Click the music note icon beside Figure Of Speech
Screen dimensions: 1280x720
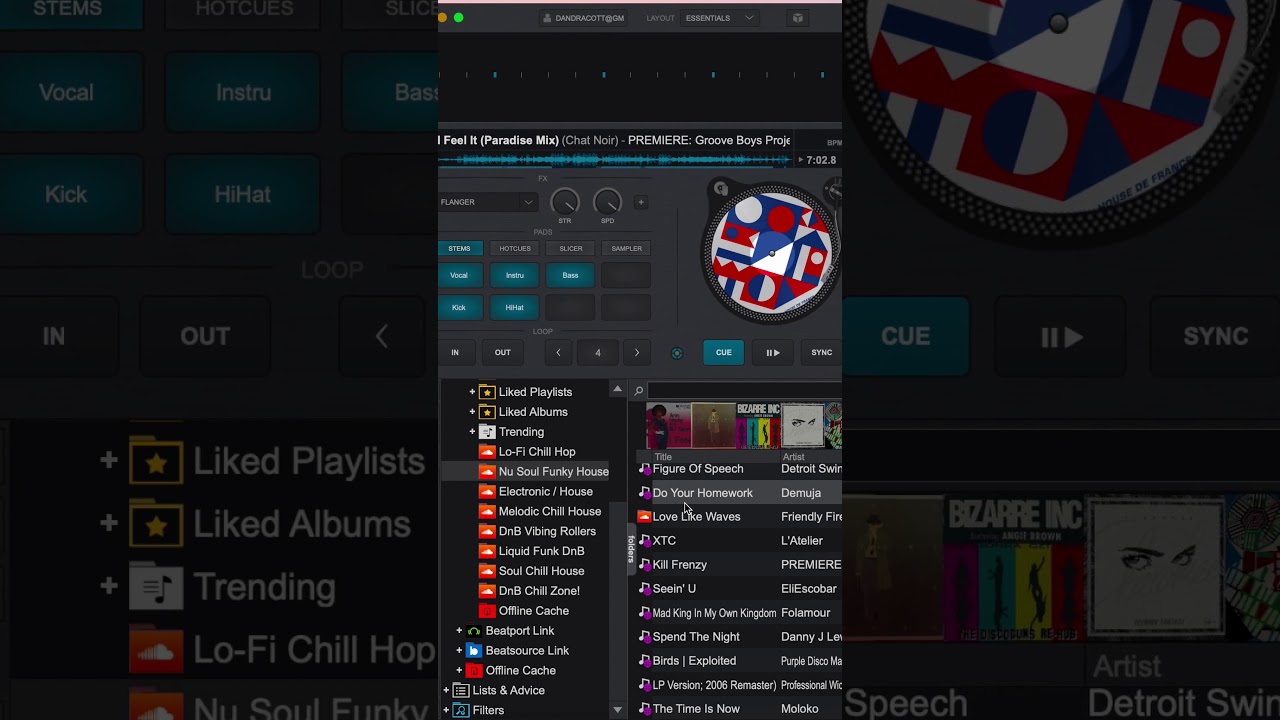click(x=644, y=469)
